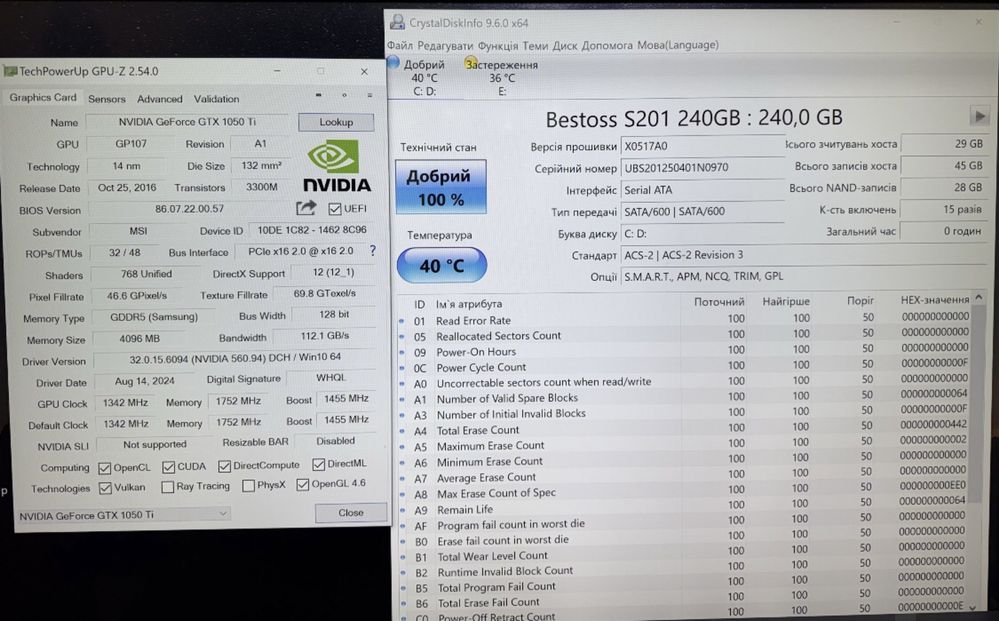Open the GPU selector dropdown at the bottom of GPU-Z

[122, 515]
